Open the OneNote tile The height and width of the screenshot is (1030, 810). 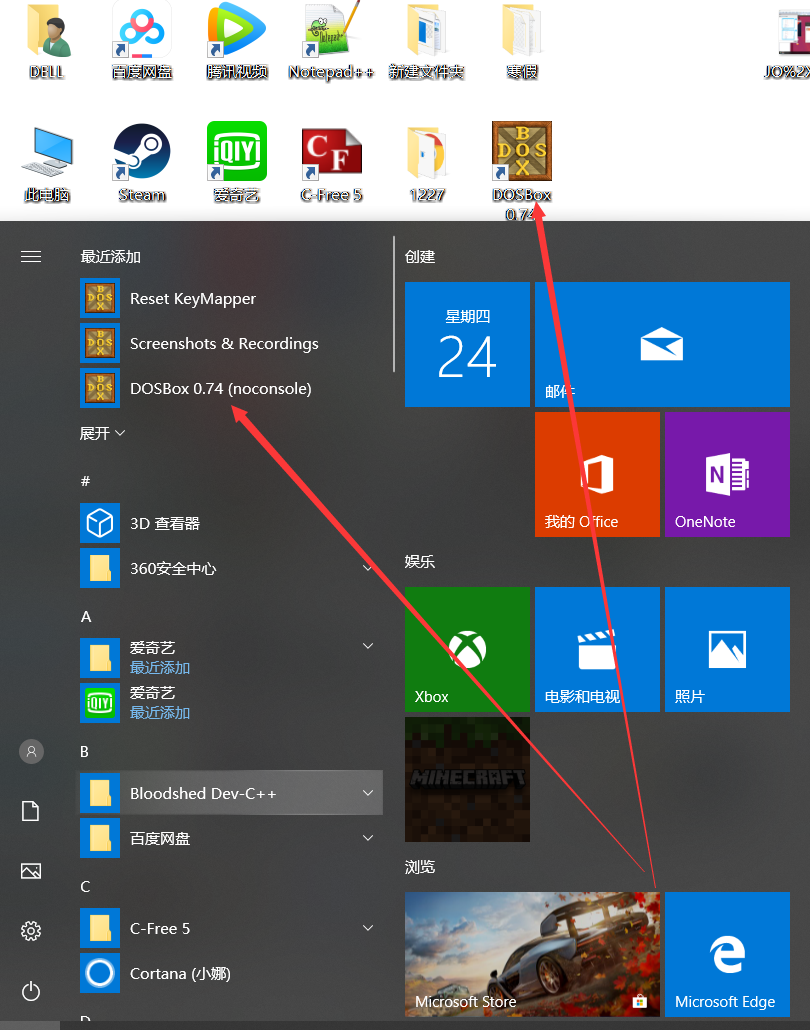click(x=727, y=474)
